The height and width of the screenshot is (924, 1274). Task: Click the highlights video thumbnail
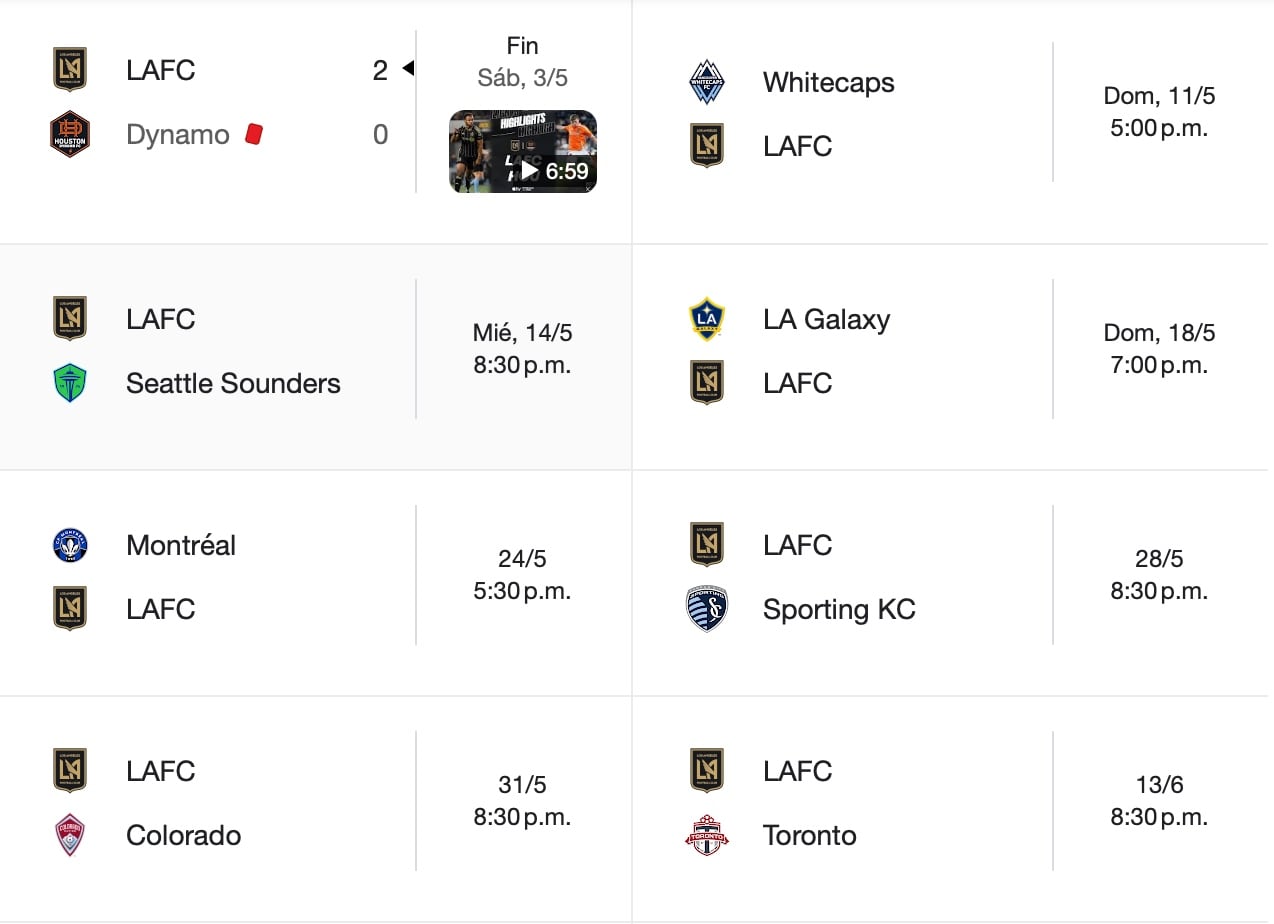pos(523,152)
